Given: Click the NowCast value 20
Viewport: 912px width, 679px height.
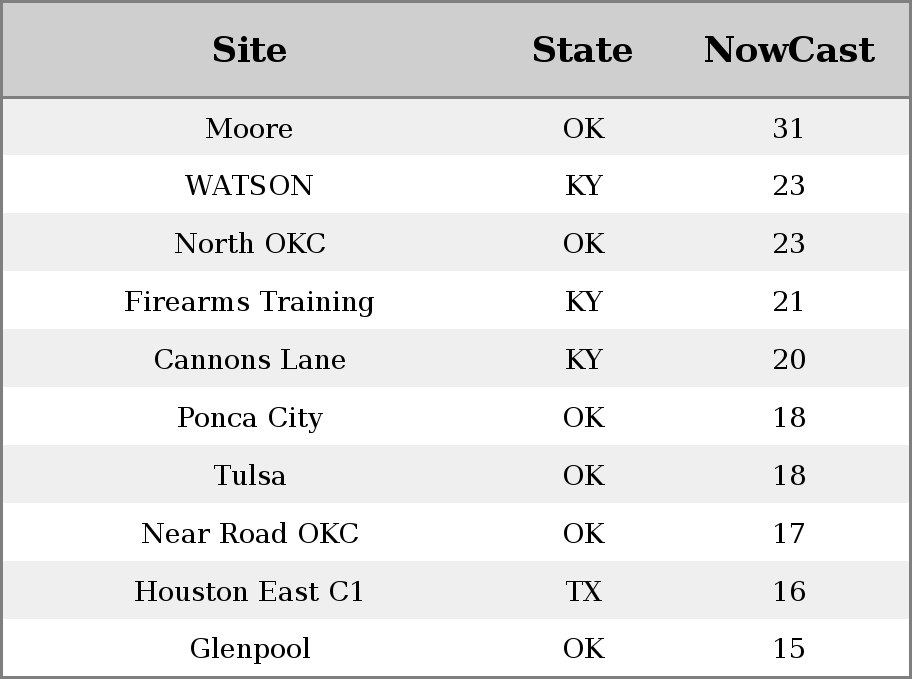Looking at the screenshot, I should [789, 359].
